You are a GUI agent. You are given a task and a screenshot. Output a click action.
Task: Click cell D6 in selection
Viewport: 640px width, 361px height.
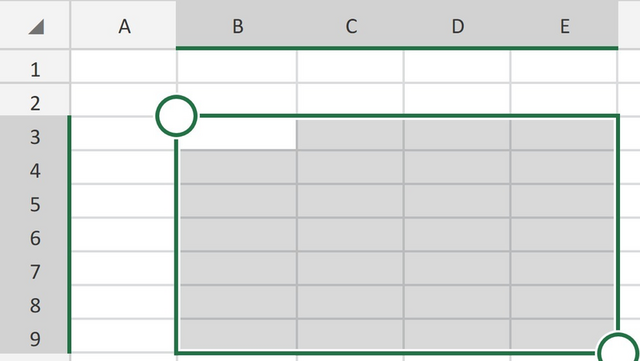(457, 234)
